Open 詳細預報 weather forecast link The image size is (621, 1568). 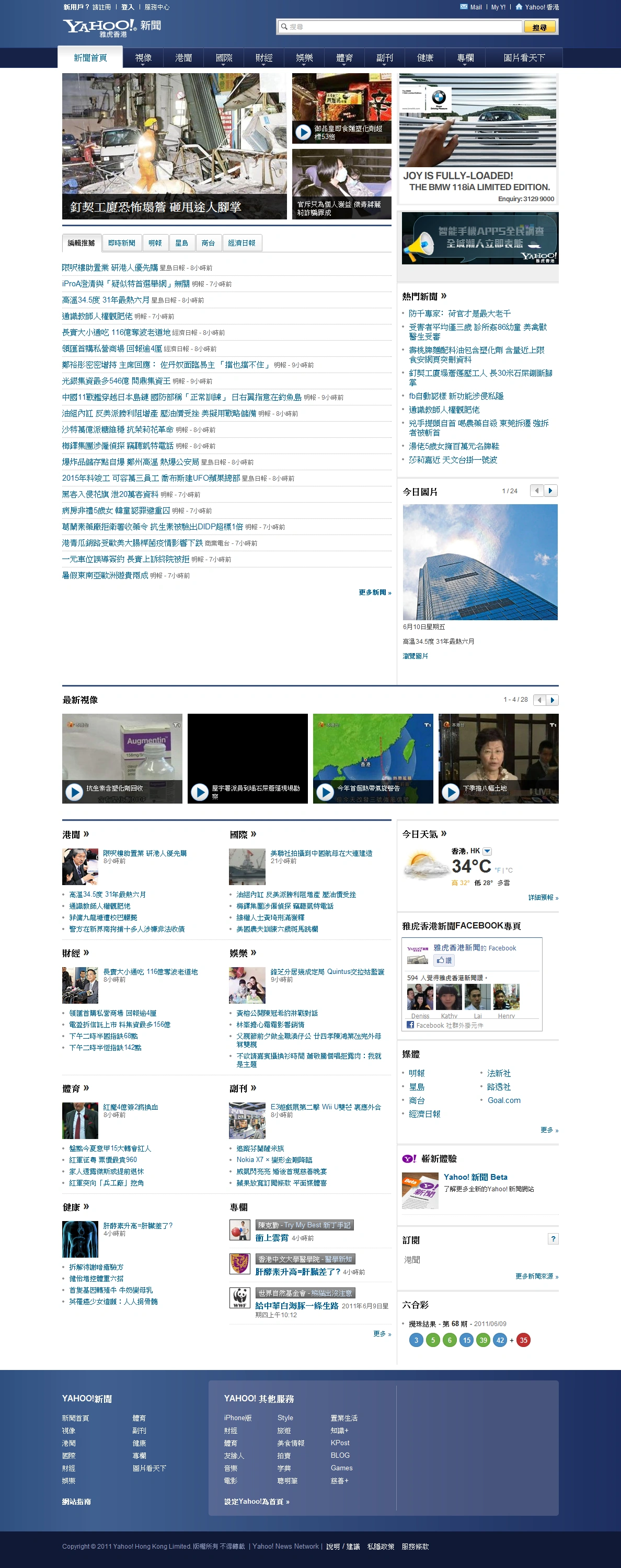(x=543, y=898)
